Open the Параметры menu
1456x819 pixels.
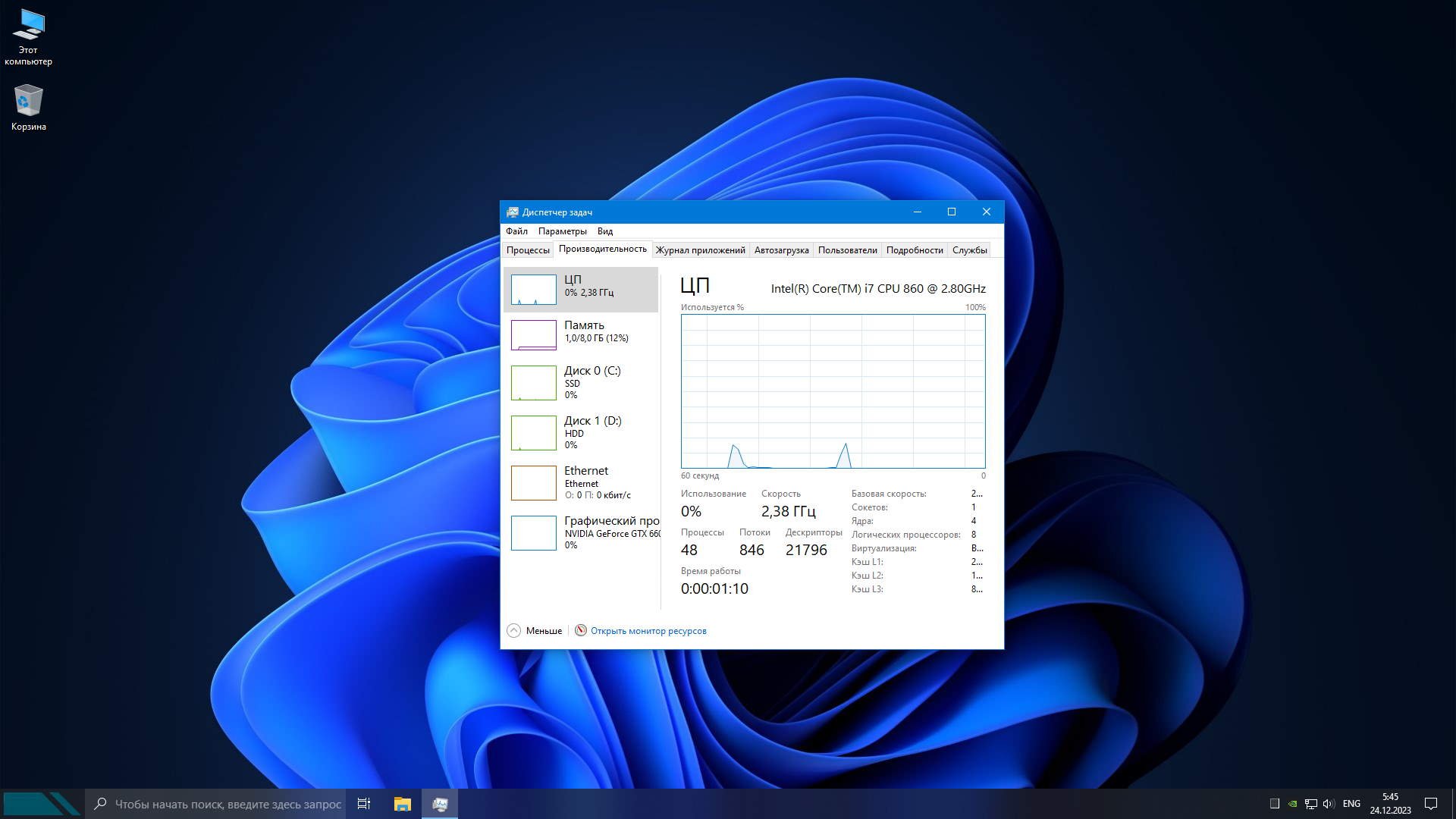click(561, 231)
